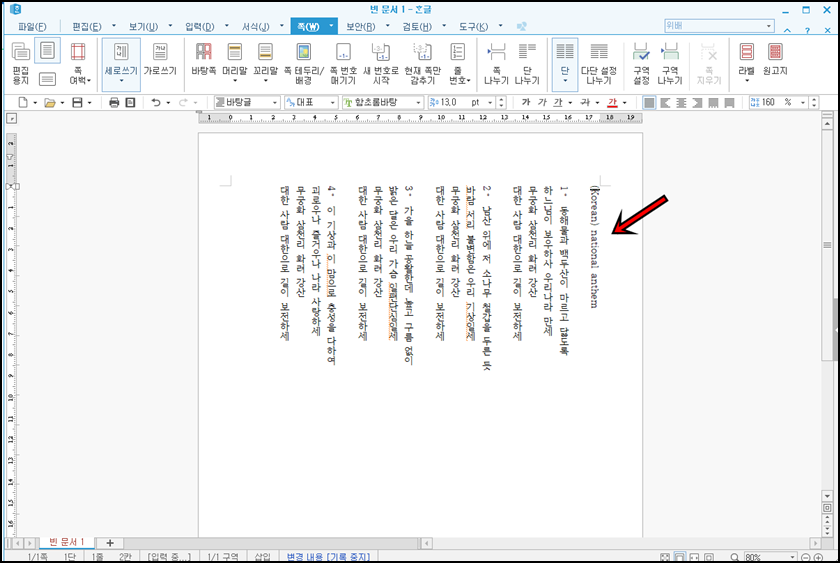The width and height of the screenshot is (840, 563).
Task: Open the 입력 menu
Action: click(x=200, y=27)
